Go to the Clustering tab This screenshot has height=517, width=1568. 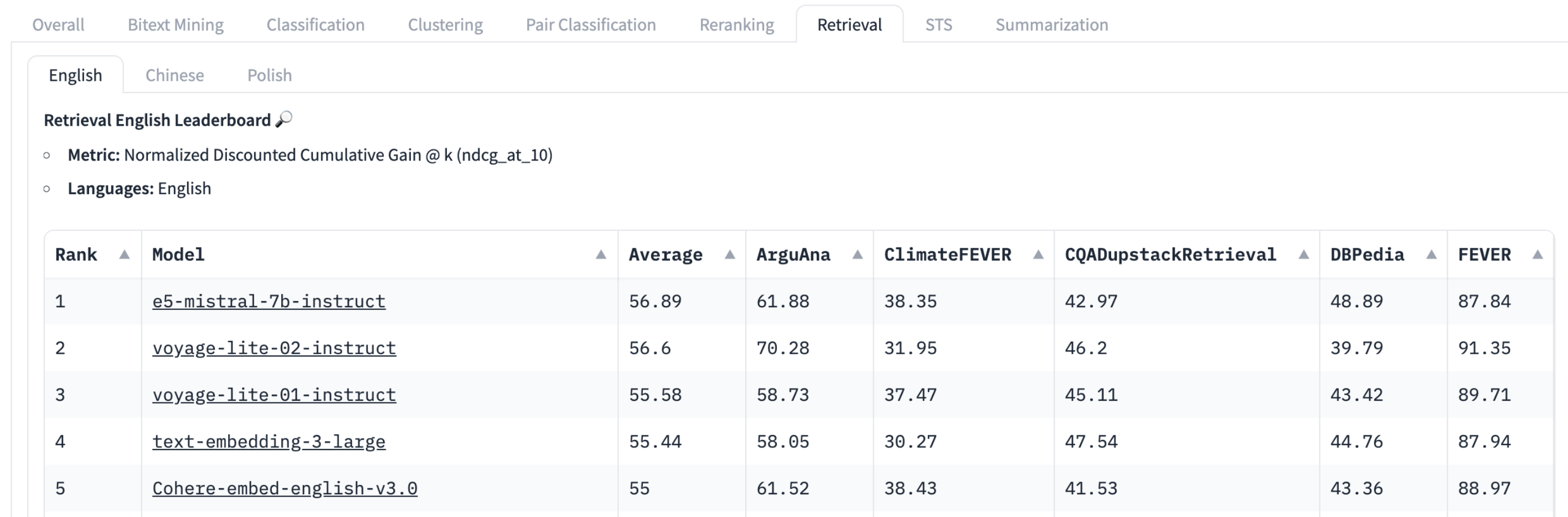click(x=445, y=25)
